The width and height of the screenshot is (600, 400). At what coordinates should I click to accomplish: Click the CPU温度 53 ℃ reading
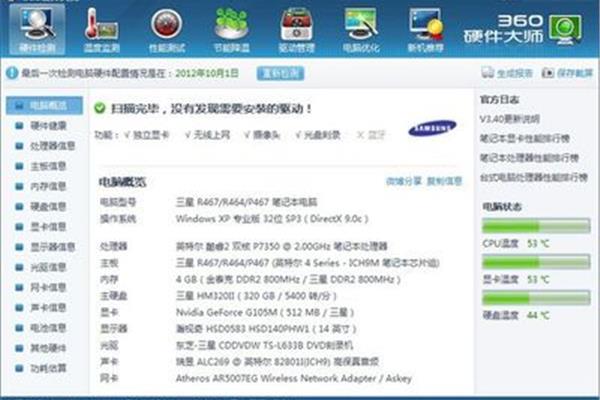pos(538,243)
